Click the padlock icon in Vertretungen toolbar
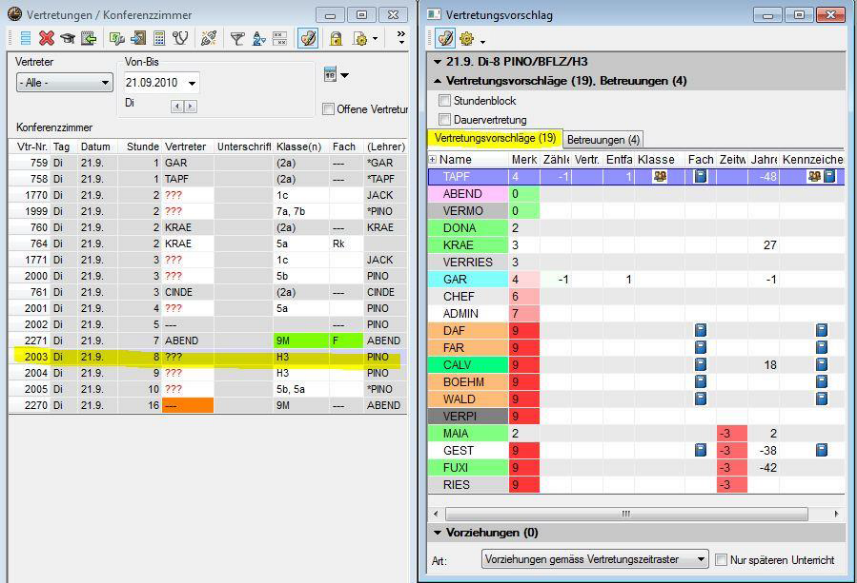 336,38
